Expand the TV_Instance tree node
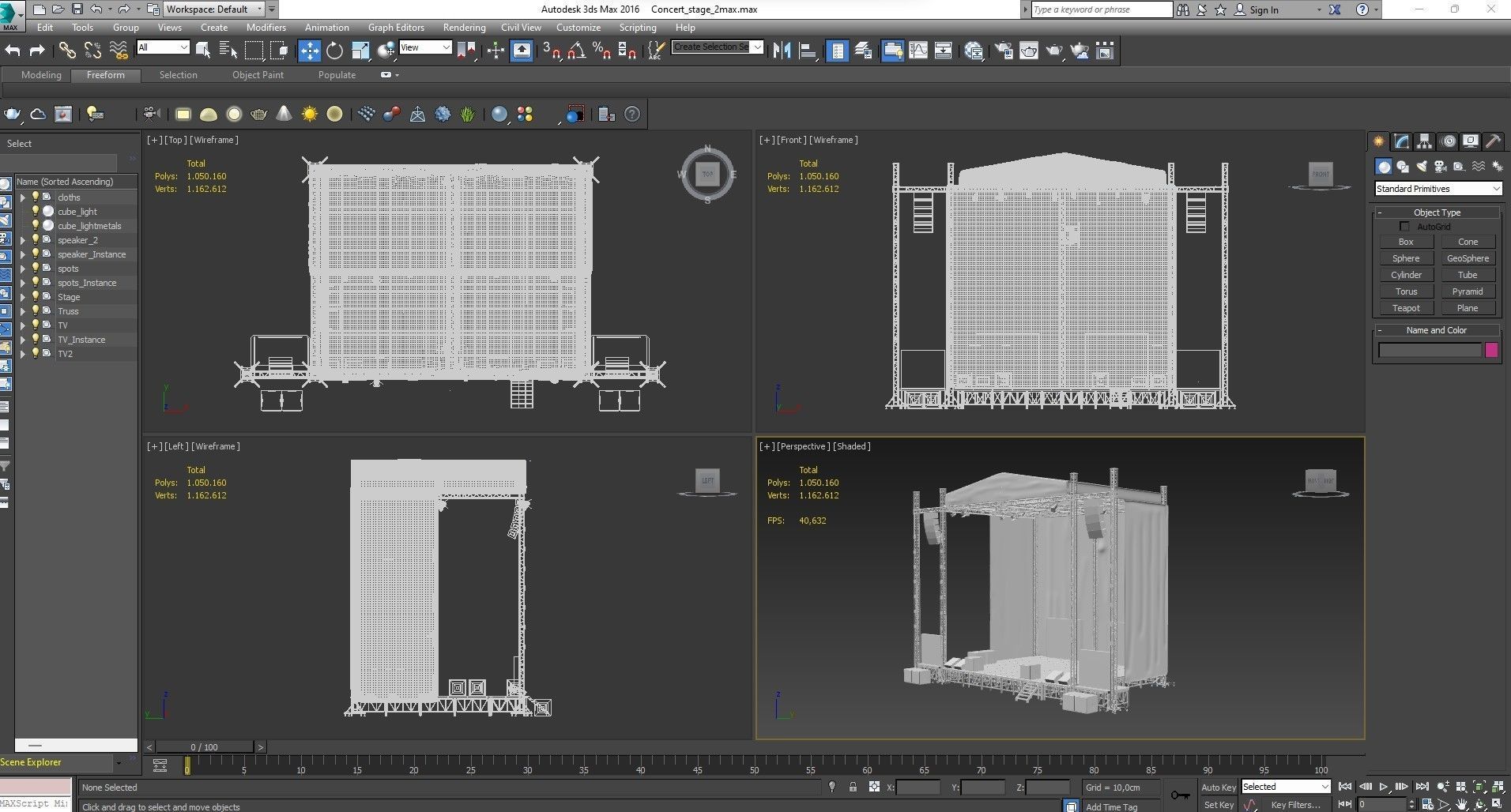Image resolution: width=1511 pixels, height=812 pixels. coord(22,340)
